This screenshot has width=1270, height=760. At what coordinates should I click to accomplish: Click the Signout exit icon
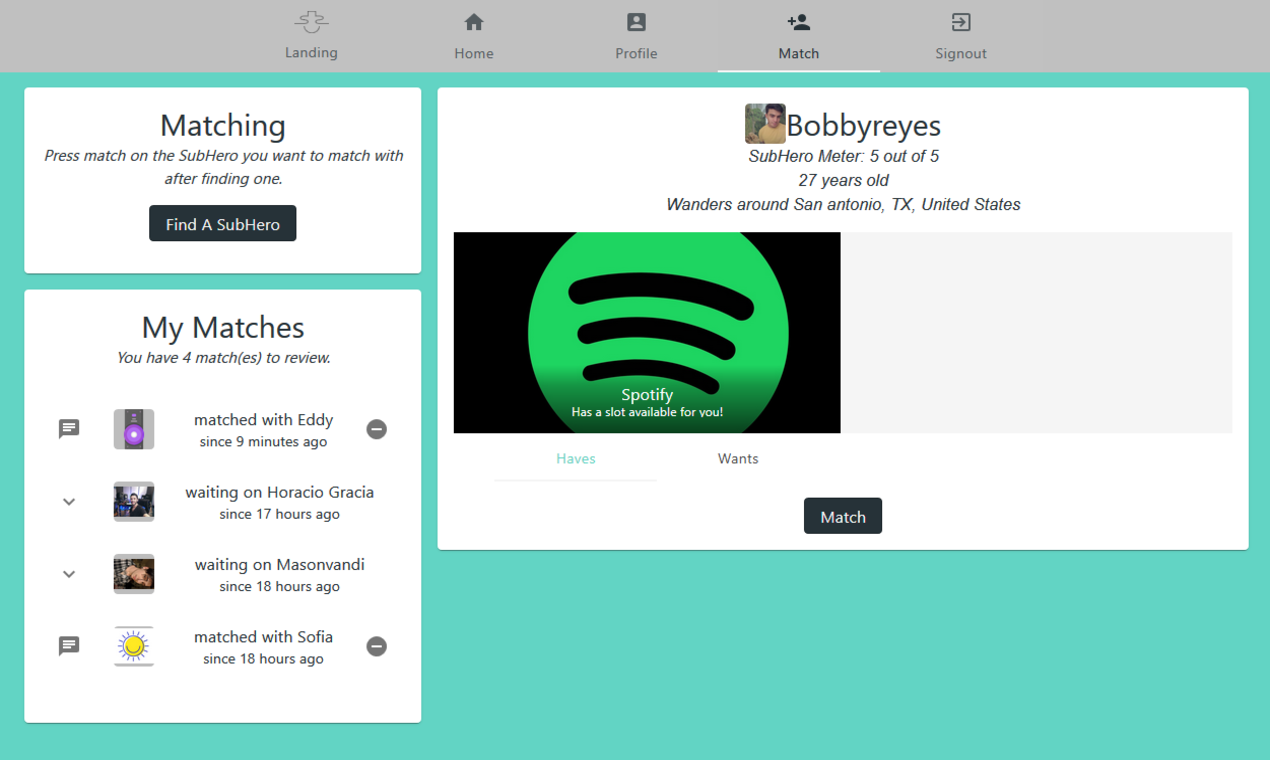961,22
